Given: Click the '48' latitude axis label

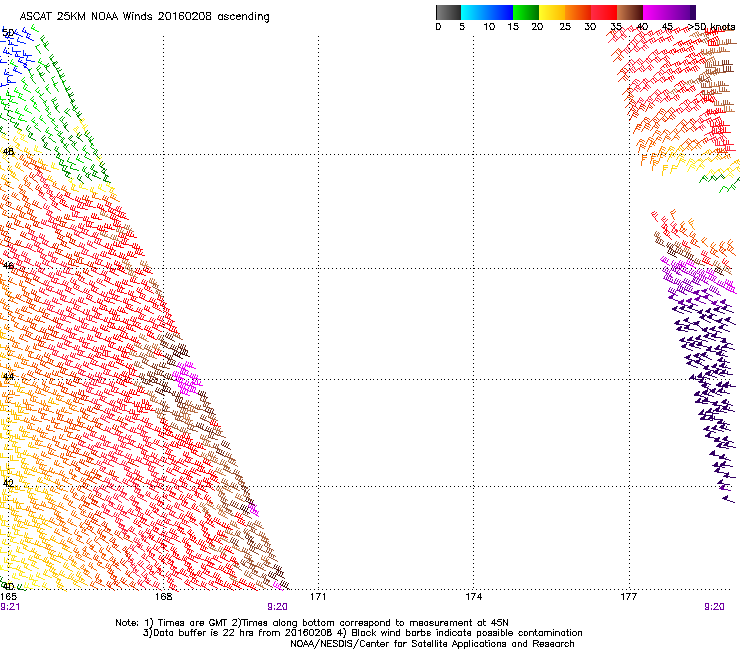Looking at the screenshot, I should pos(8,152).
